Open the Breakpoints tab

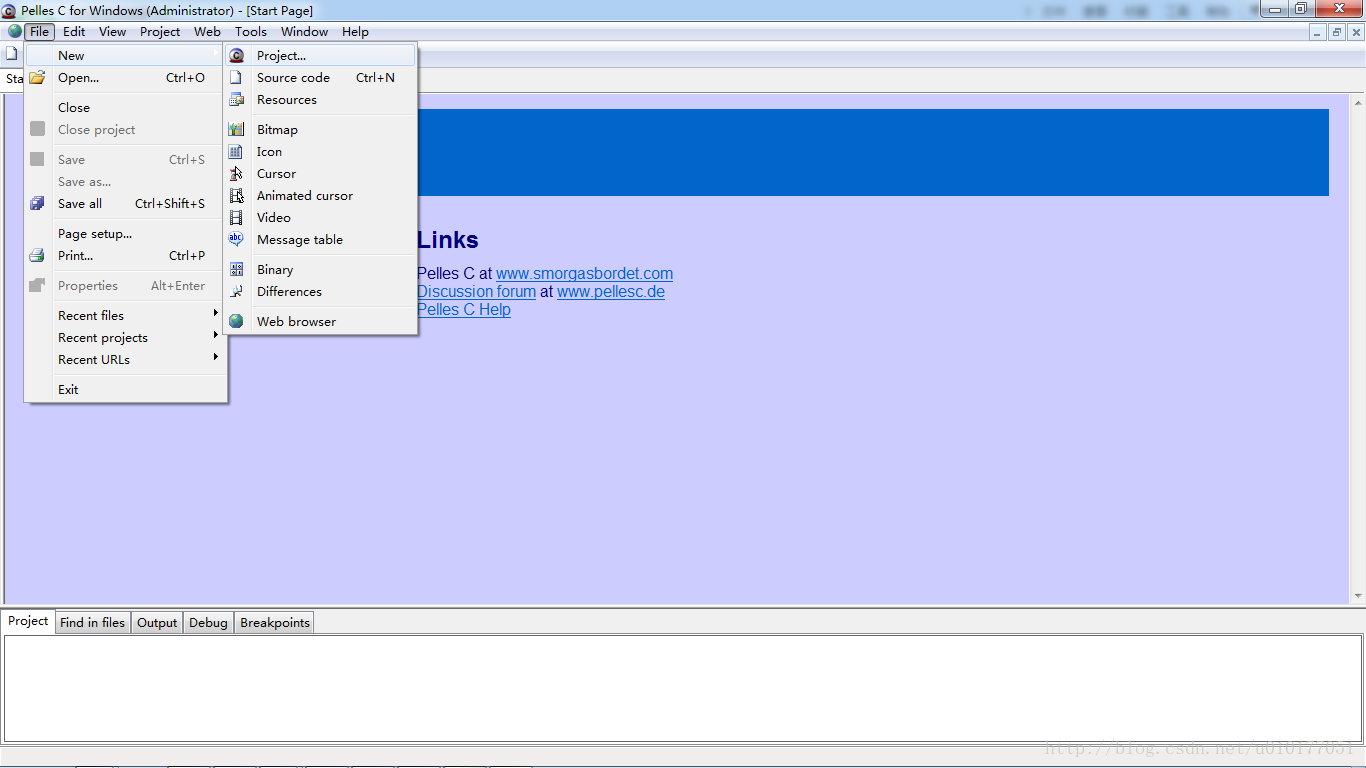tap(275, 622)
